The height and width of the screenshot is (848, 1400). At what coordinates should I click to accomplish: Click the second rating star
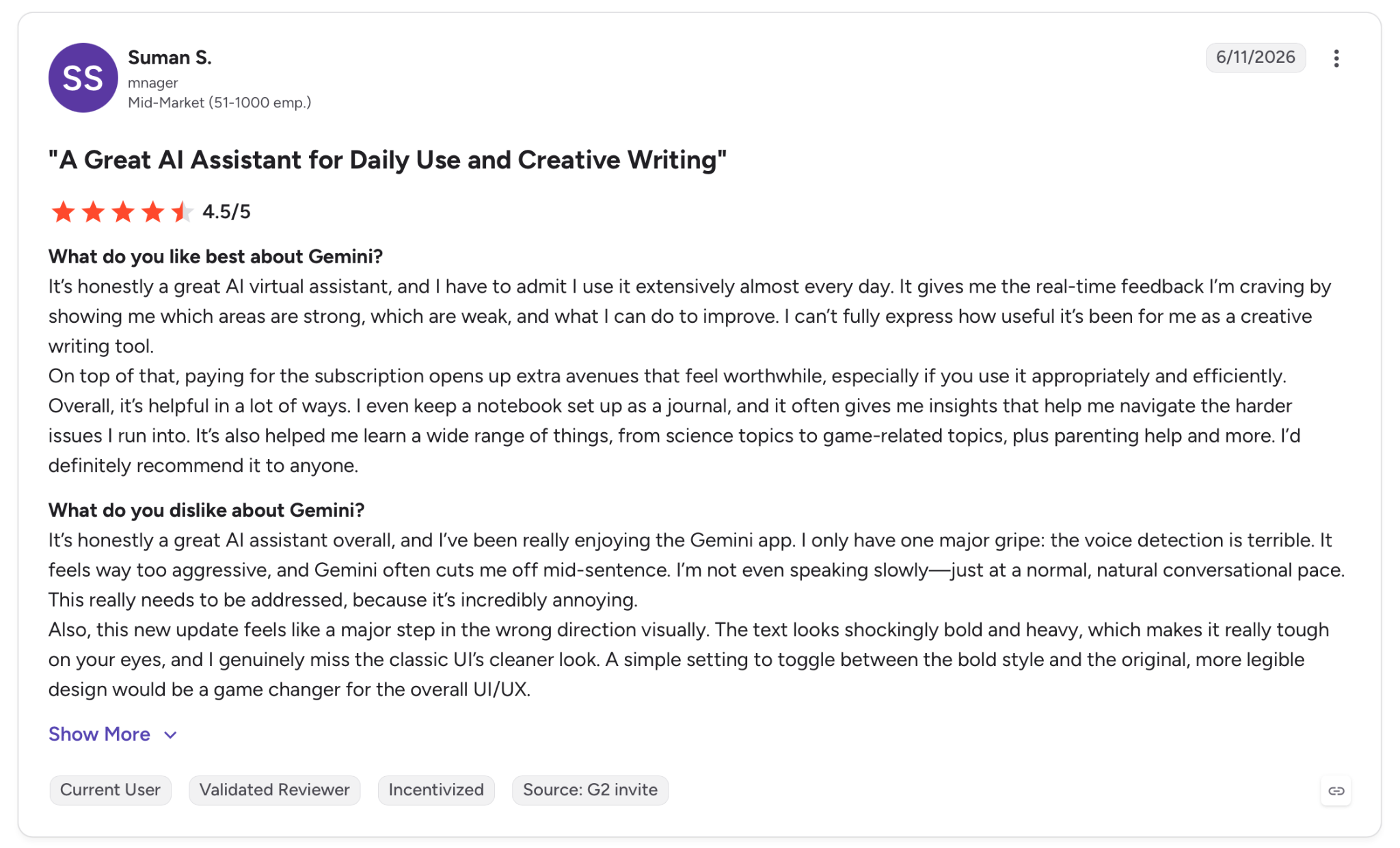(93, 212)
